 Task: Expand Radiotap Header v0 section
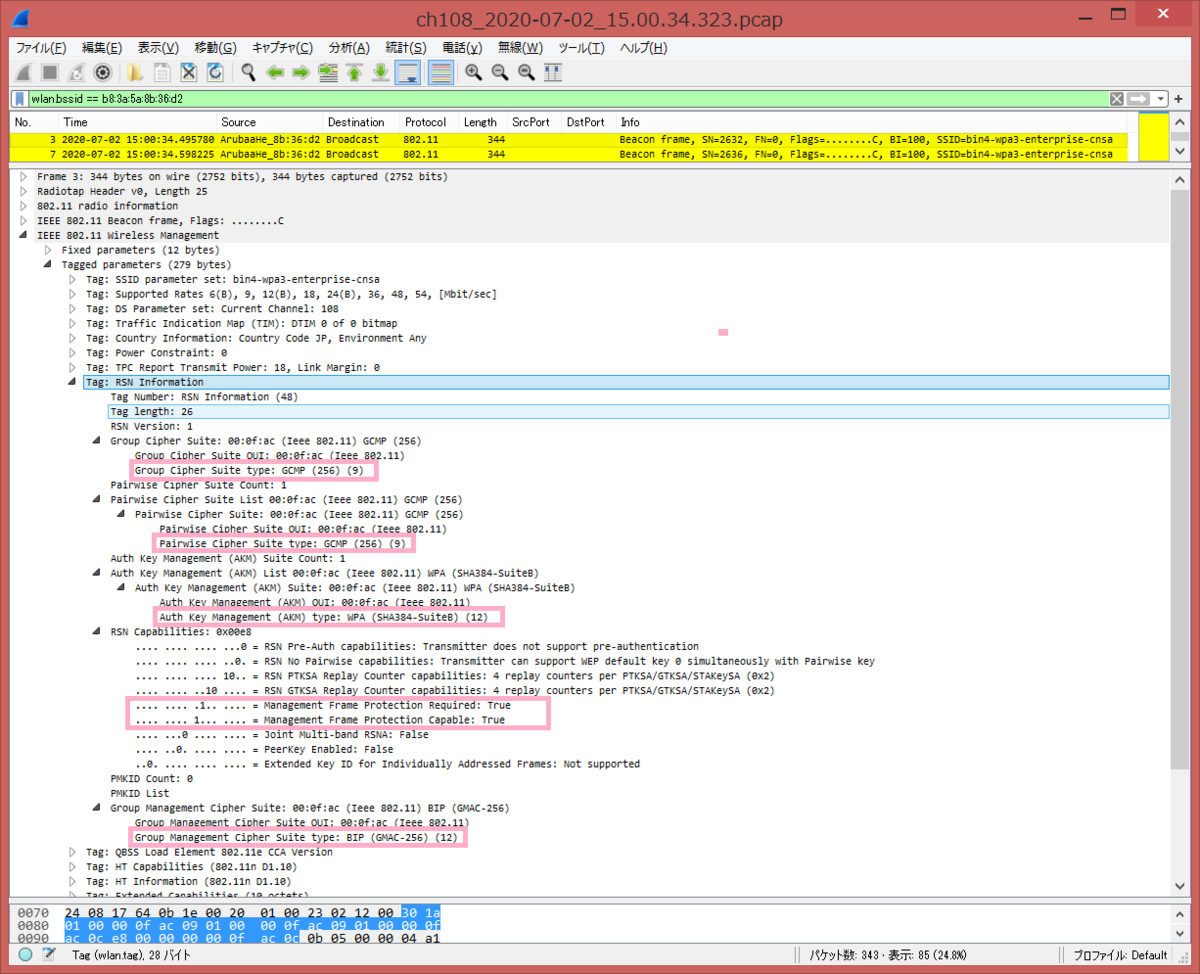click(24, 191)
